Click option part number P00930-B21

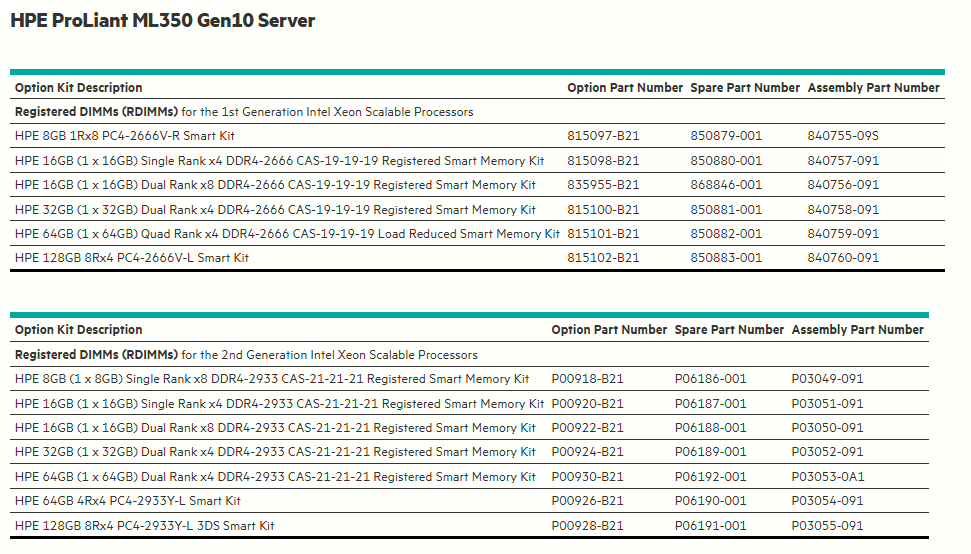coord(588,477)
